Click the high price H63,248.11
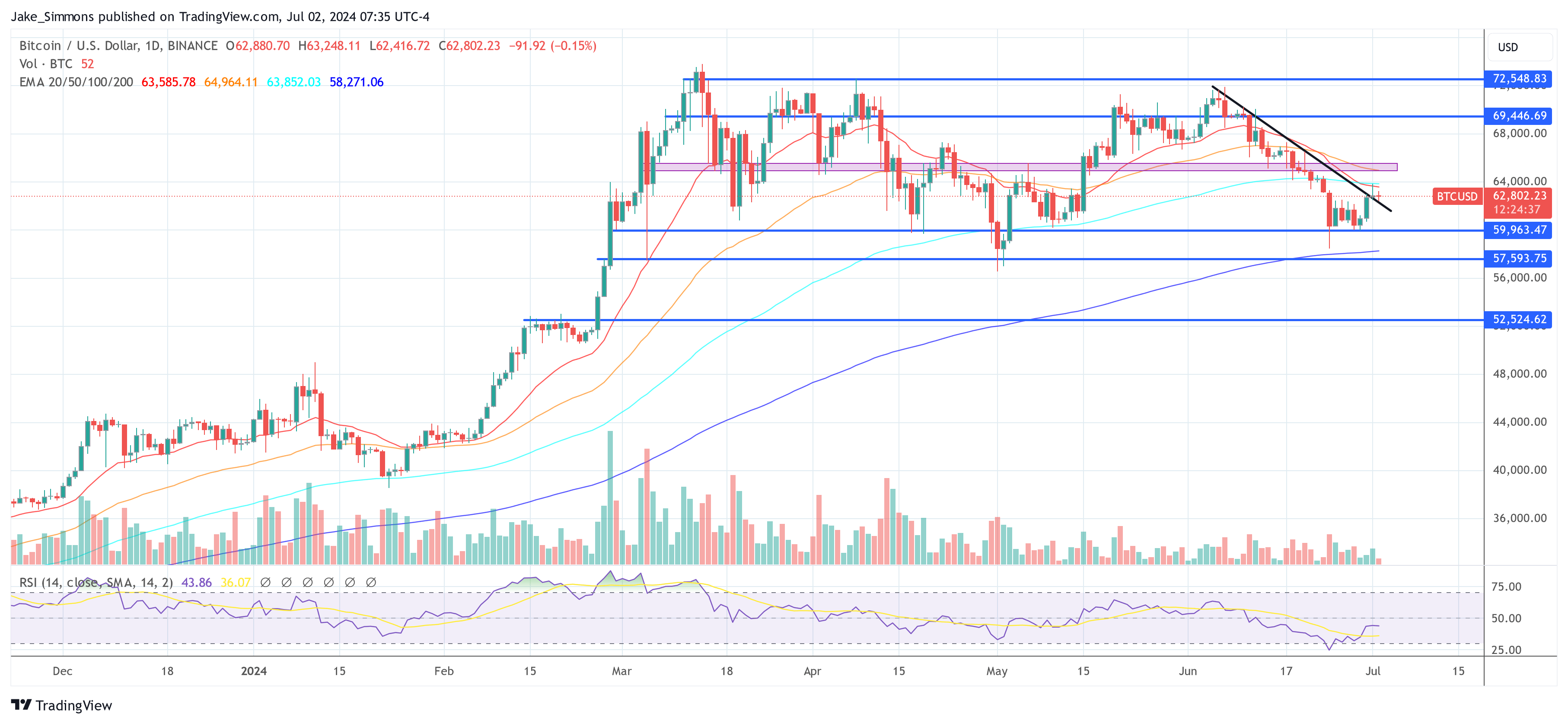The width and height of the screenshot is (1568, 724). click(x=329, y=46)
